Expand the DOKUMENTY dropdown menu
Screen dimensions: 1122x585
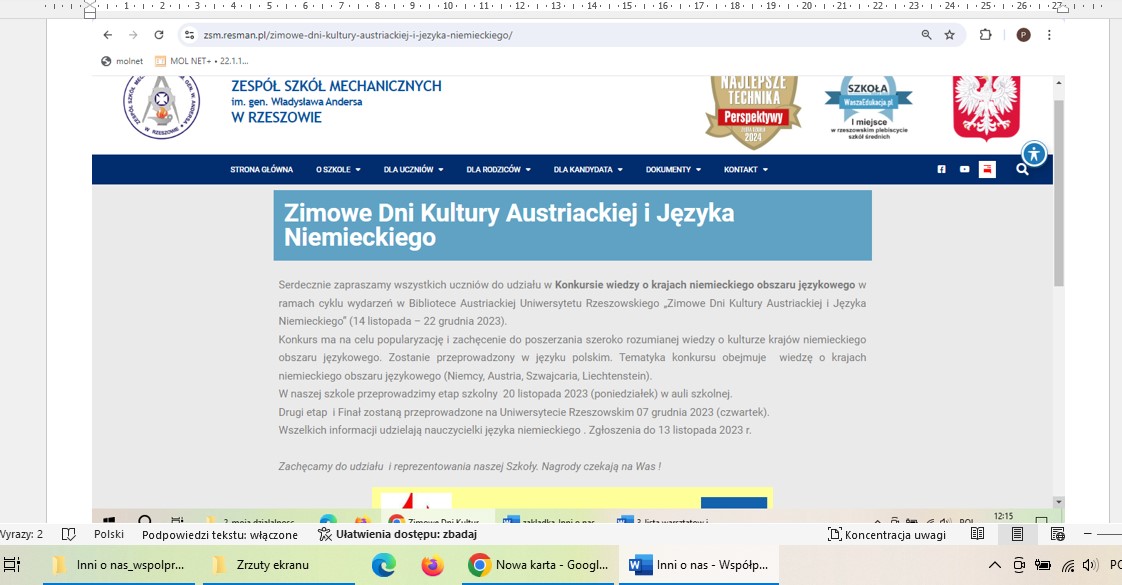pos(673,170)
